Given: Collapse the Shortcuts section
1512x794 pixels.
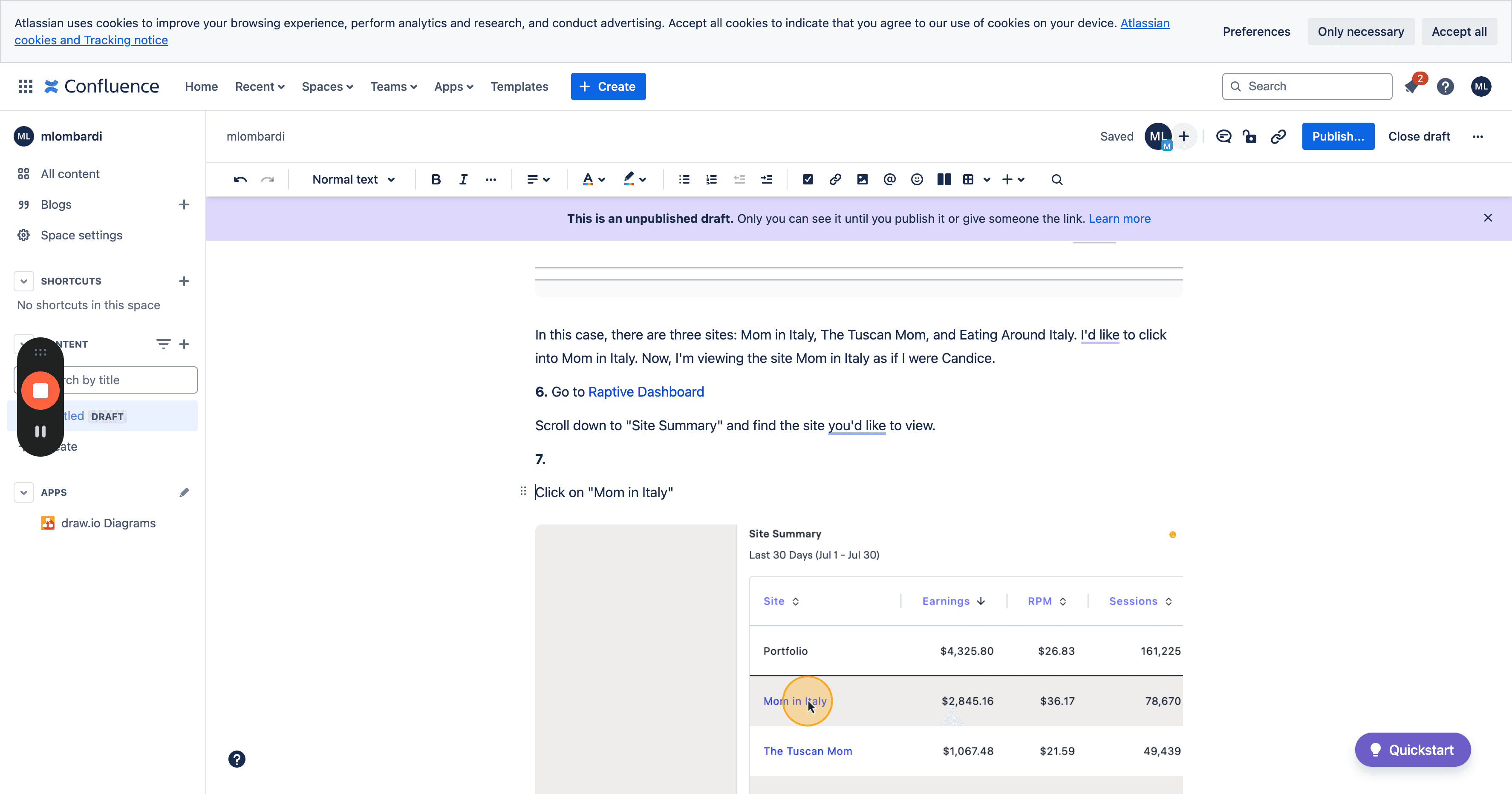Looking at the screenshot, I should (x=23, y=281).
